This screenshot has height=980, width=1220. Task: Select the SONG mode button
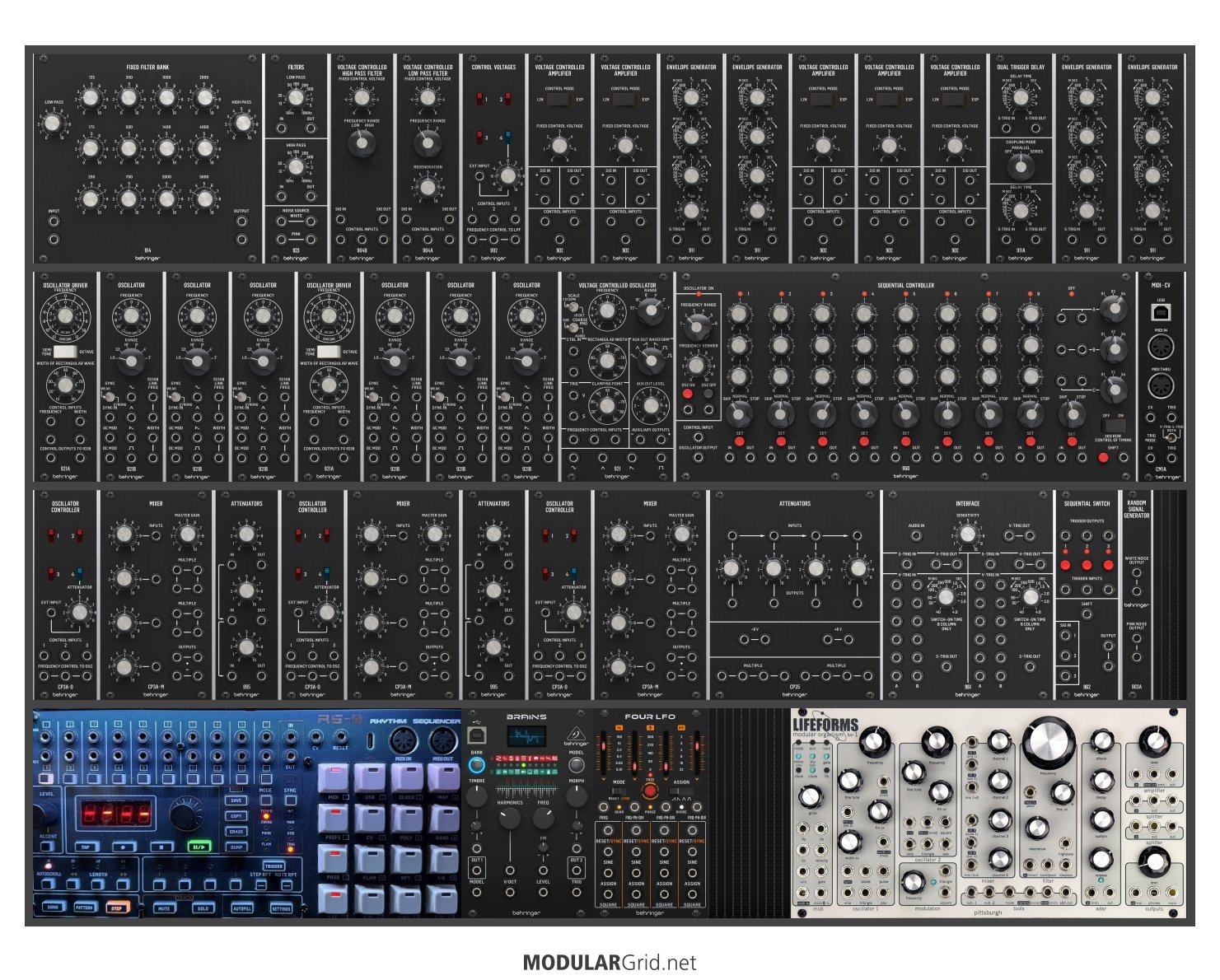click(53, 908)
